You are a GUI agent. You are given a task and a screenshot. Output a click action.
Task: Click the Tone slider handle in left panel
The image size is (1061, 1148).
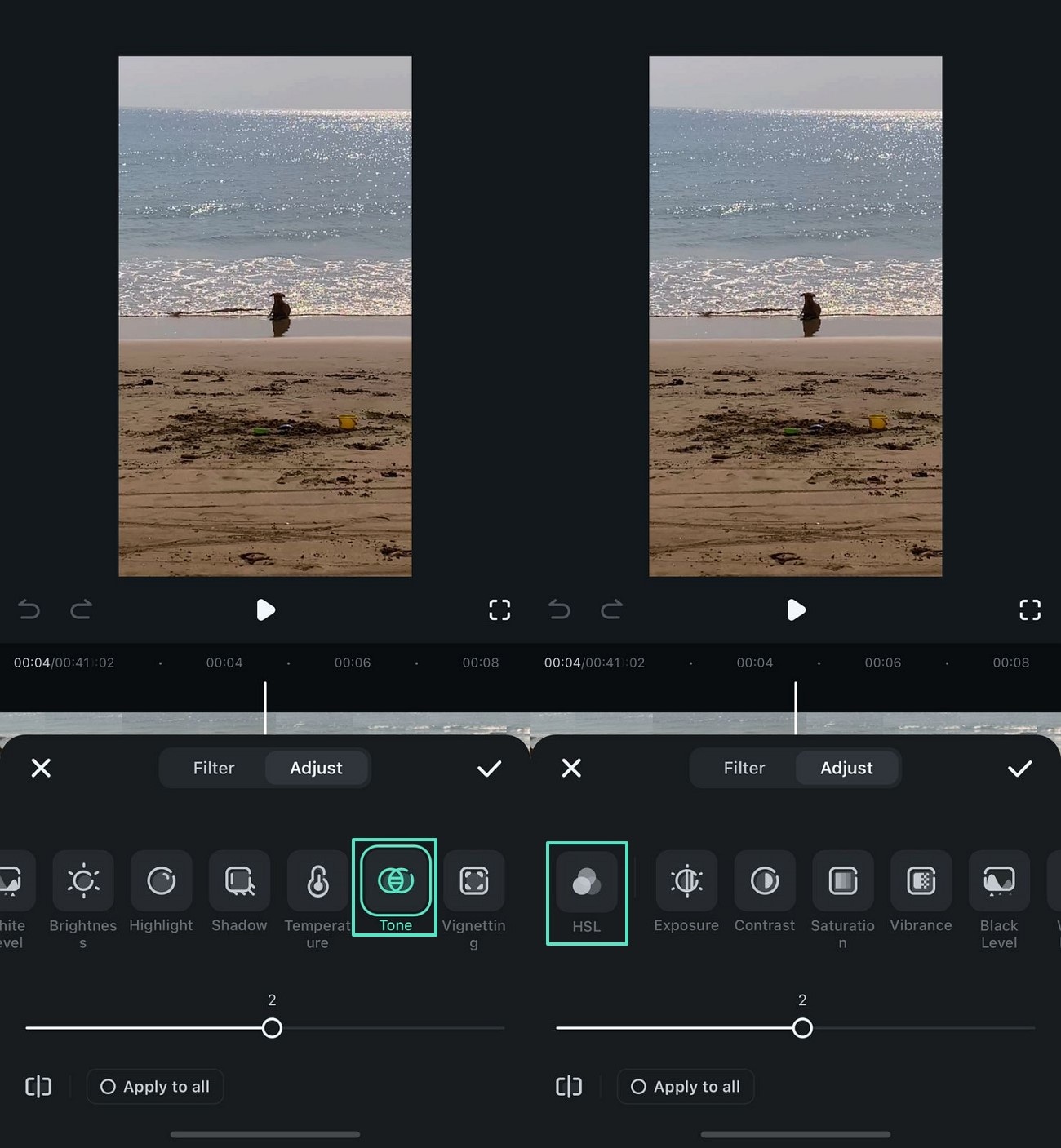(272, 1028)
